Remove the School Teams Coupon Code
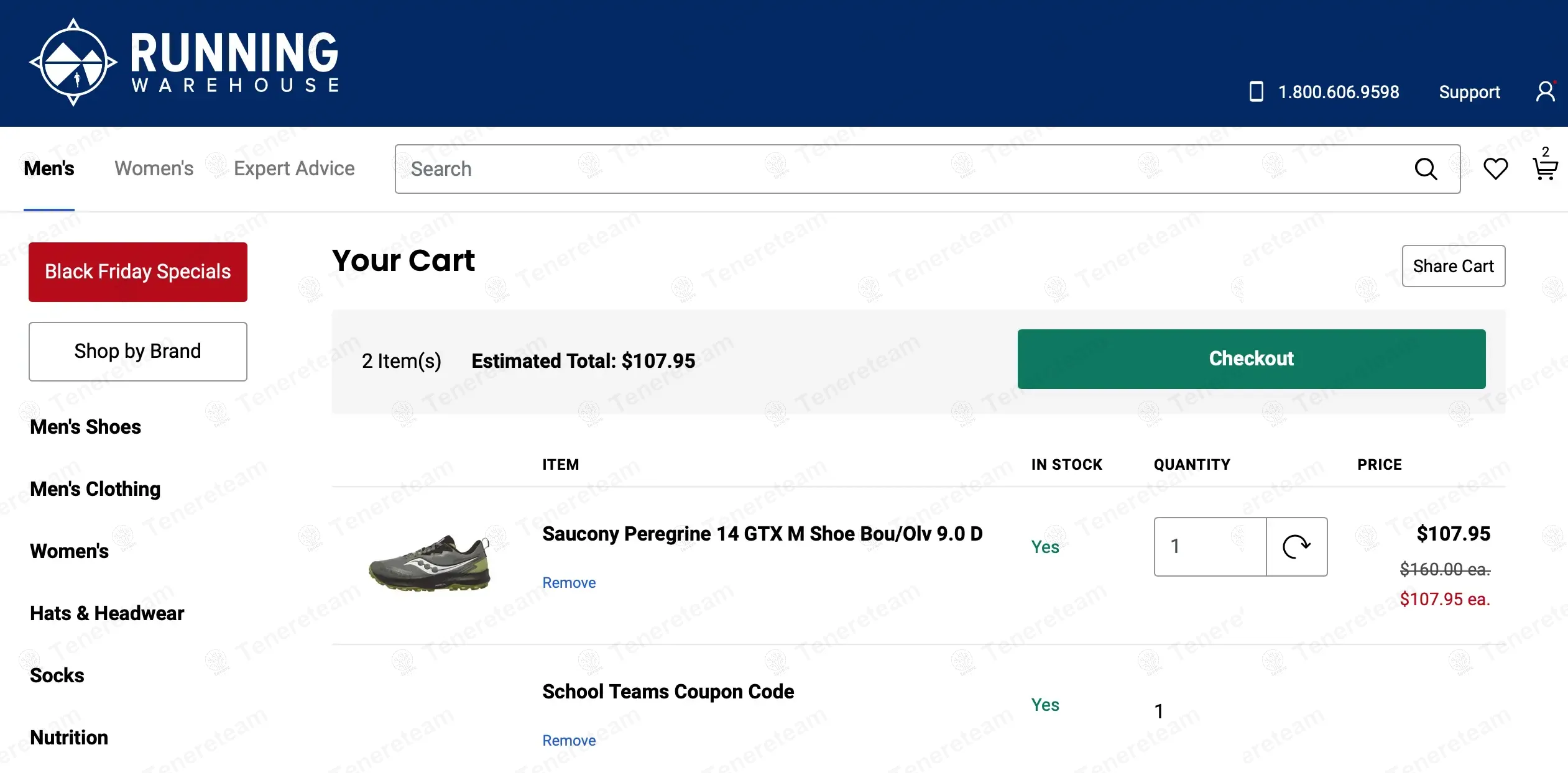 [569, 741]
